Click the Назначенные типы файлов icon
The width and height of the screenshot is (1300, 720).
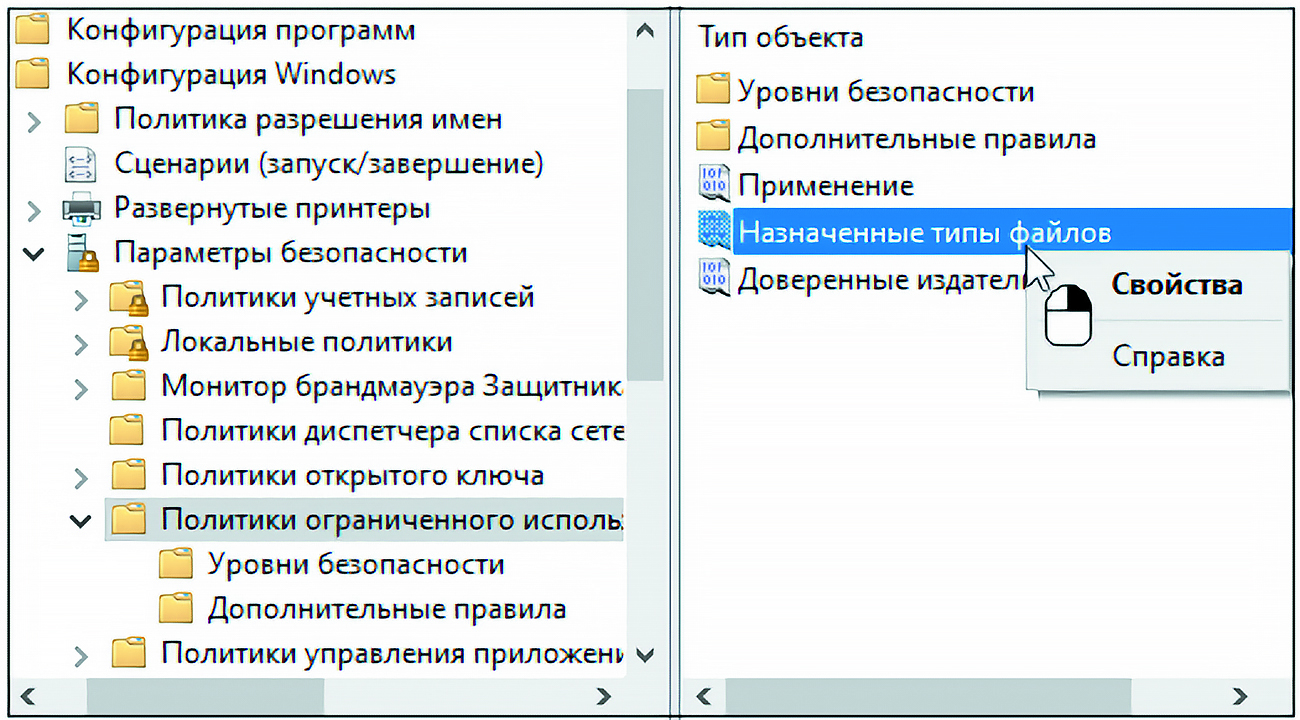point(713,233)
